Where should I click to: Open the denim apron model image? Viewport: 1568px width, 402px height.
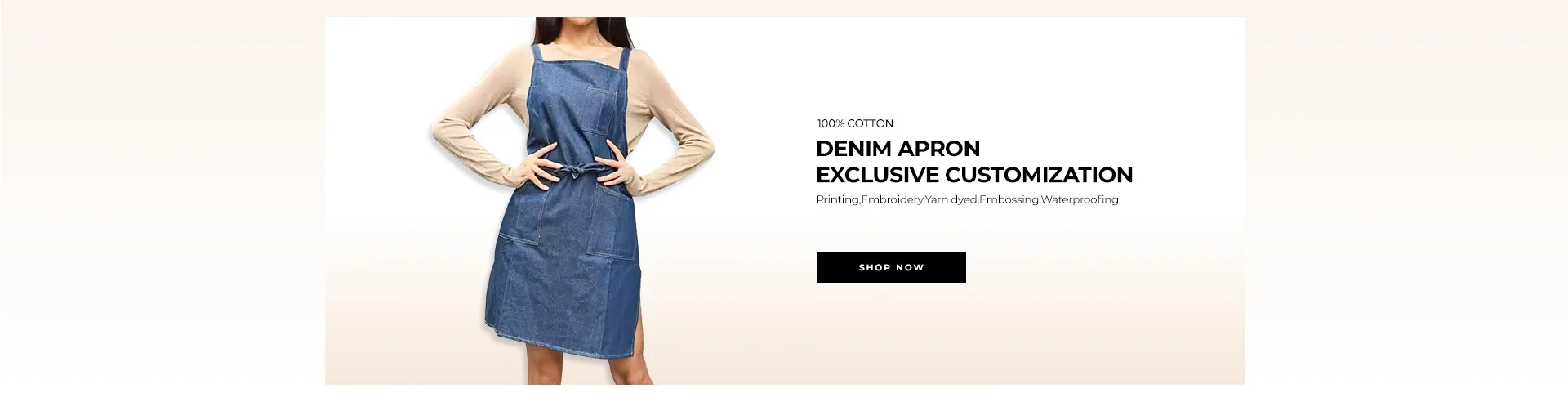point(571,200)
